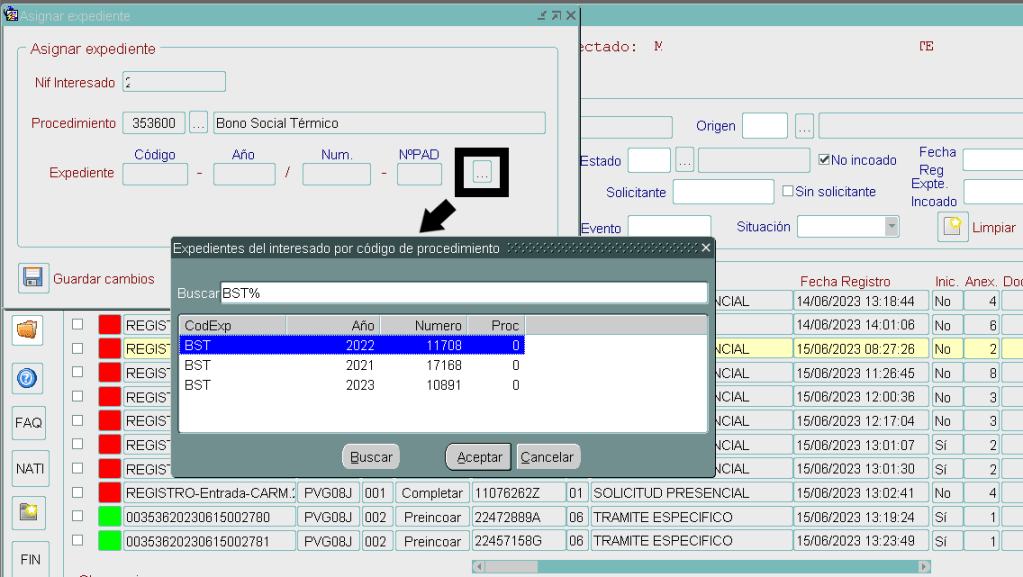
Task: Click the horizontal scrollbar under the table
Action: pos(700,567)
